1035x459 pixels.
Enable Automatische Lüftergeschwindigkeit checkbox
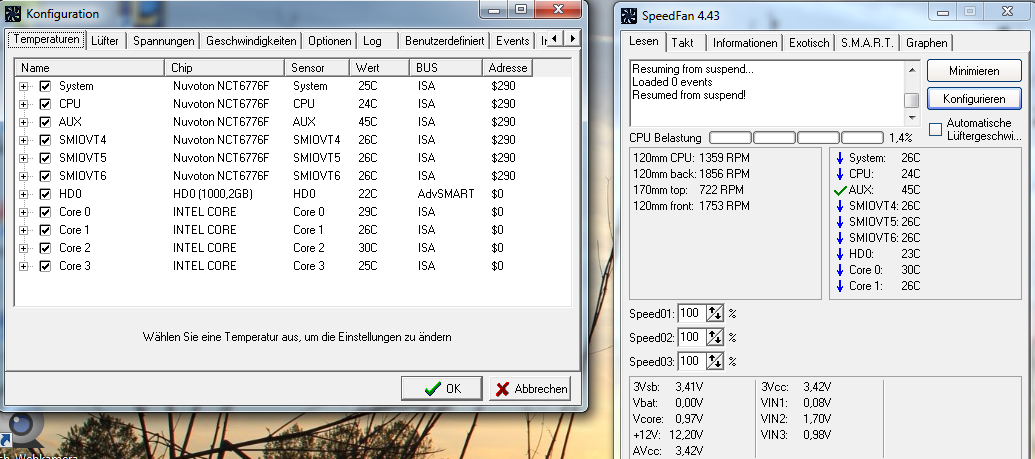pyautogui.click(x=935, y=129)
